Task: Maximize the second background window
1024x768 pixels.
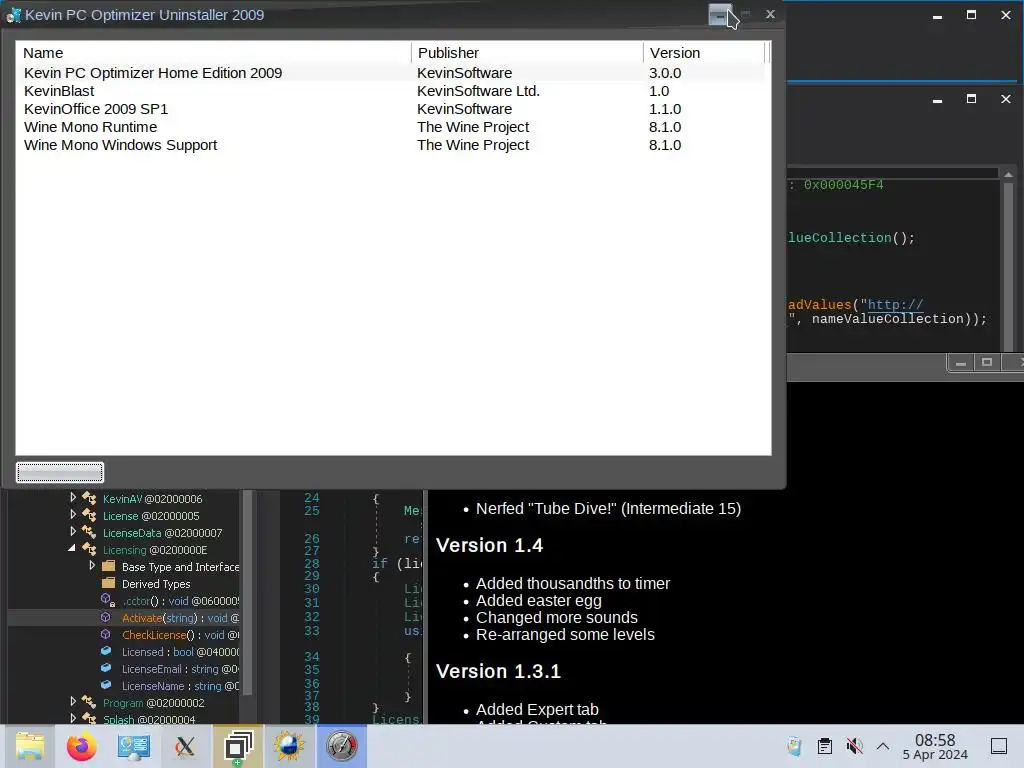Action: tap(971, 99)
